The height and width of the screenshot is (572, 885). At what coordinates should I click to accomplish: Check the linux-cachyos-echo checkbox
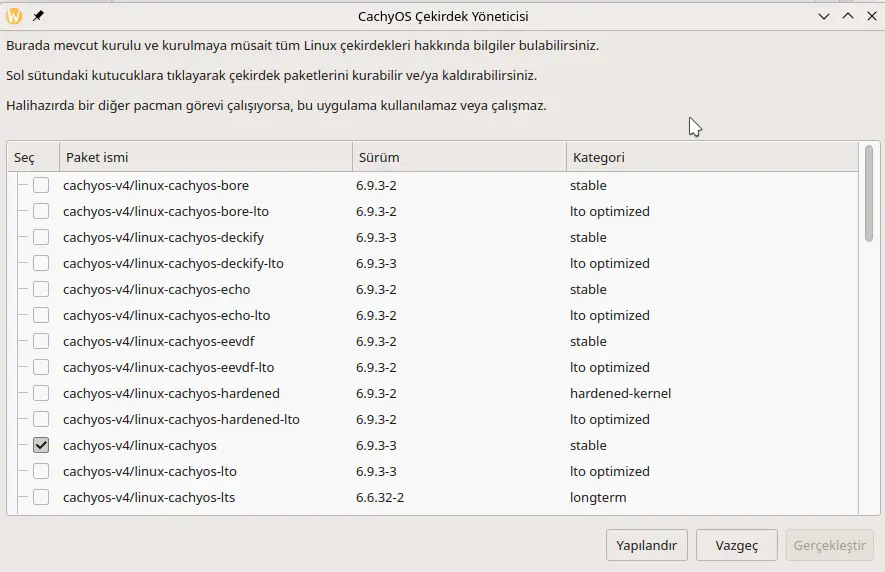pyautogui.click(x=41, y=289)
